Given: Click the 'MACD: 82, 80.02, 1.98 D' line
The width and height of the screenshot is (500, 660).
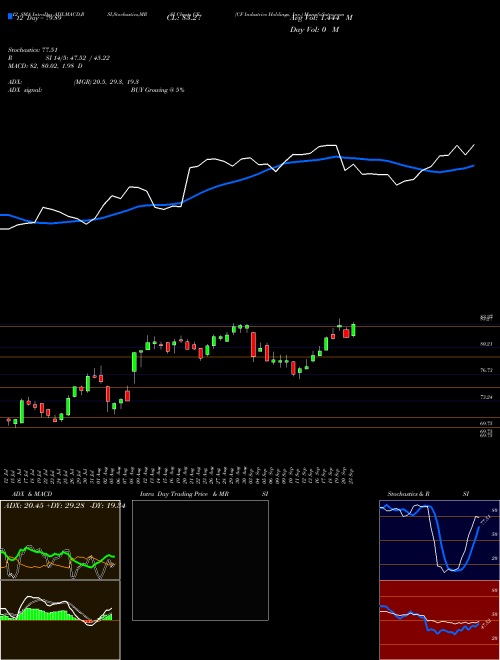Looking at the screenshot, I should tap(45, 66).
